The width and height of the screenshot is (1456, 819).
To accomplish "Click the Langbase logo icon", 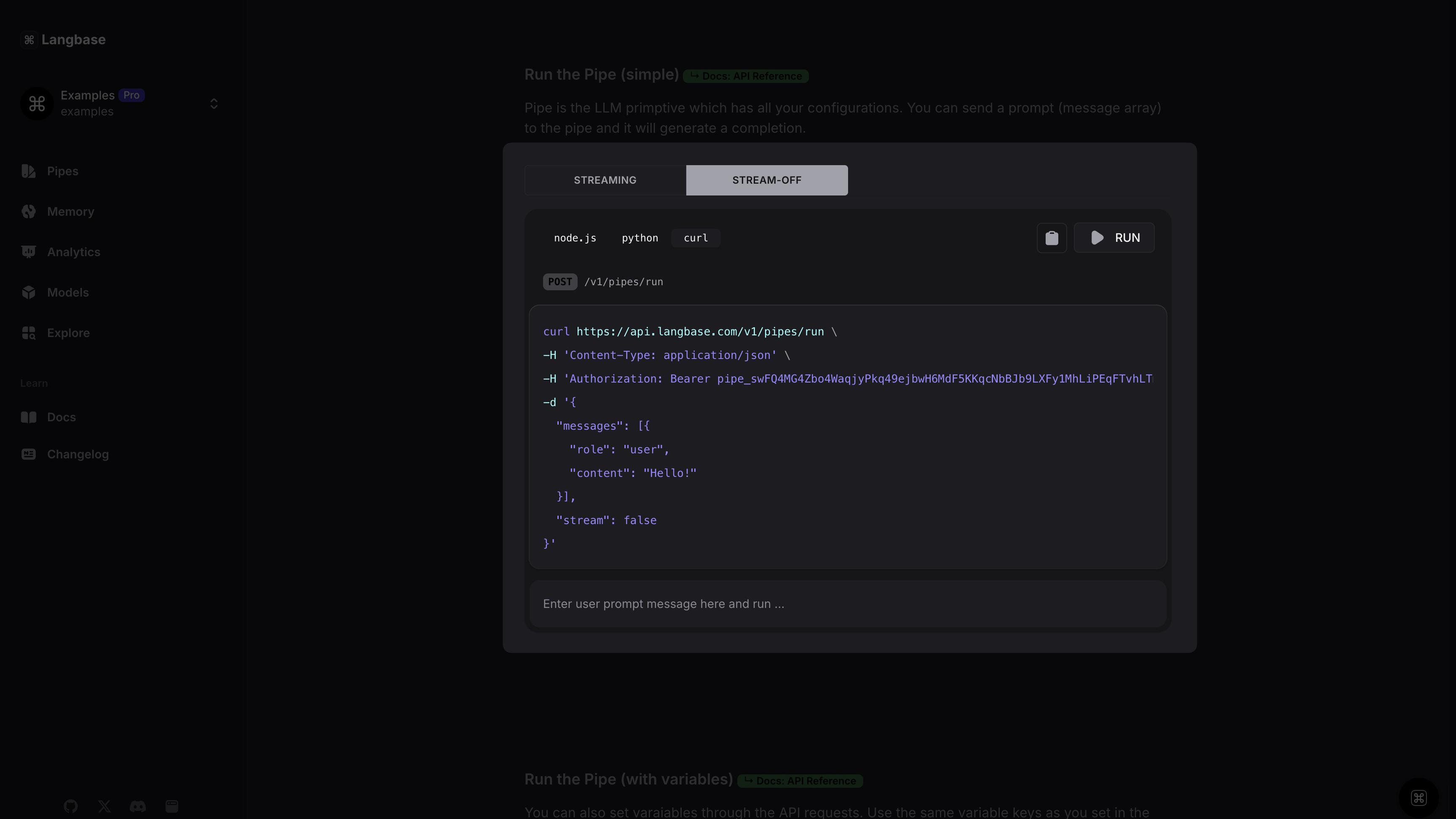I will (29, 40).
